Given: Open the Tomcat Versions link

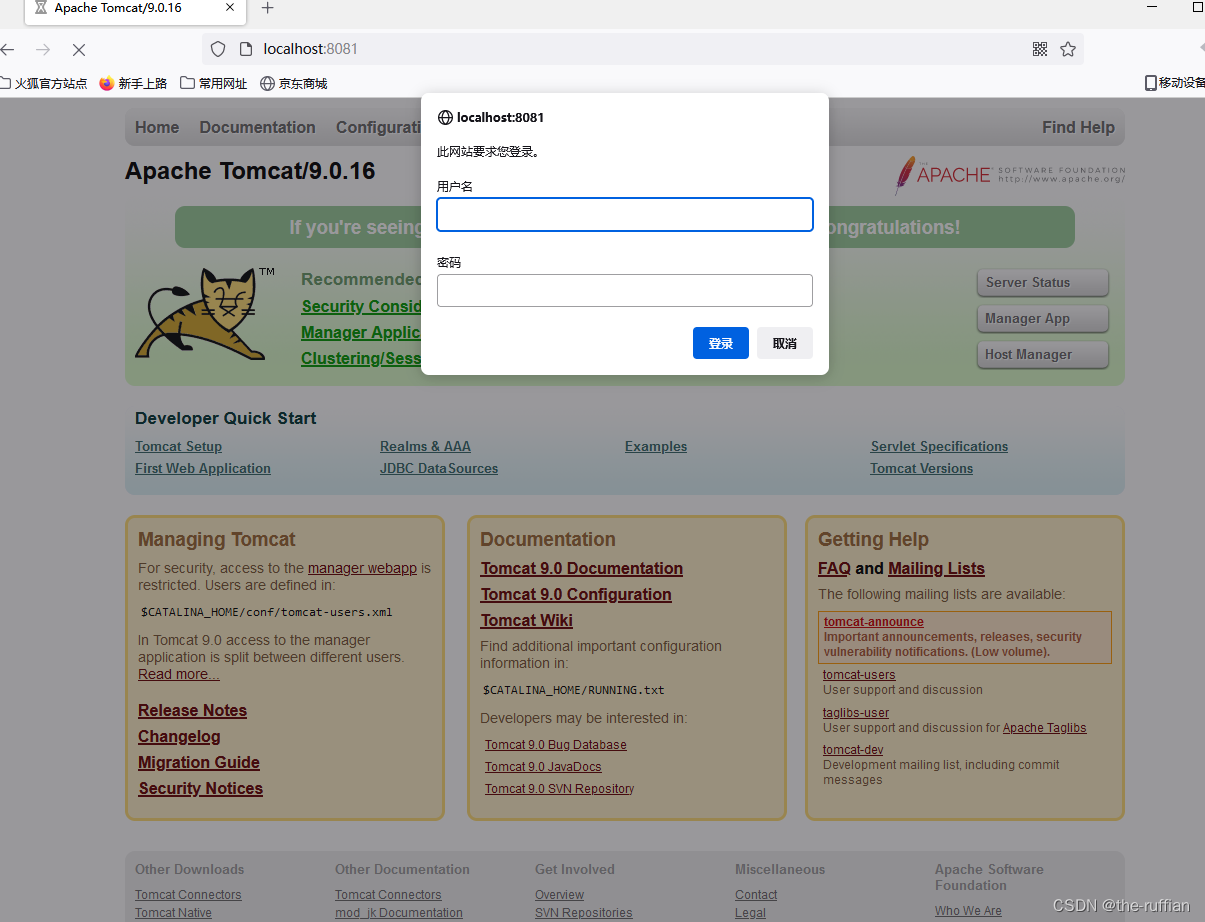Looking at the screenshot, I should (921, 468).
